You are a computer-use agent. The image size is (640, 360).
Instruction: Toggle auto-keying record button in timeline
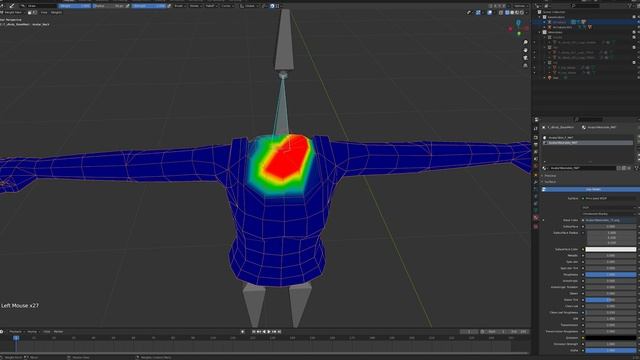(242, 332)
